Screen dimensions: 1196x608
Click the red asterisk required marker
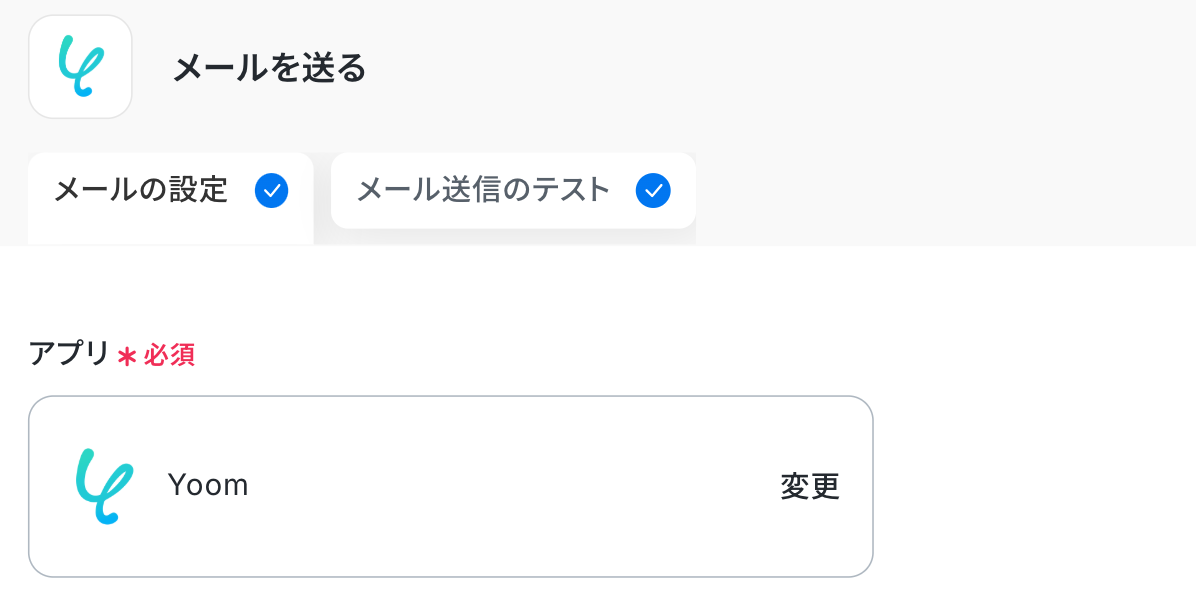point(126,356)
